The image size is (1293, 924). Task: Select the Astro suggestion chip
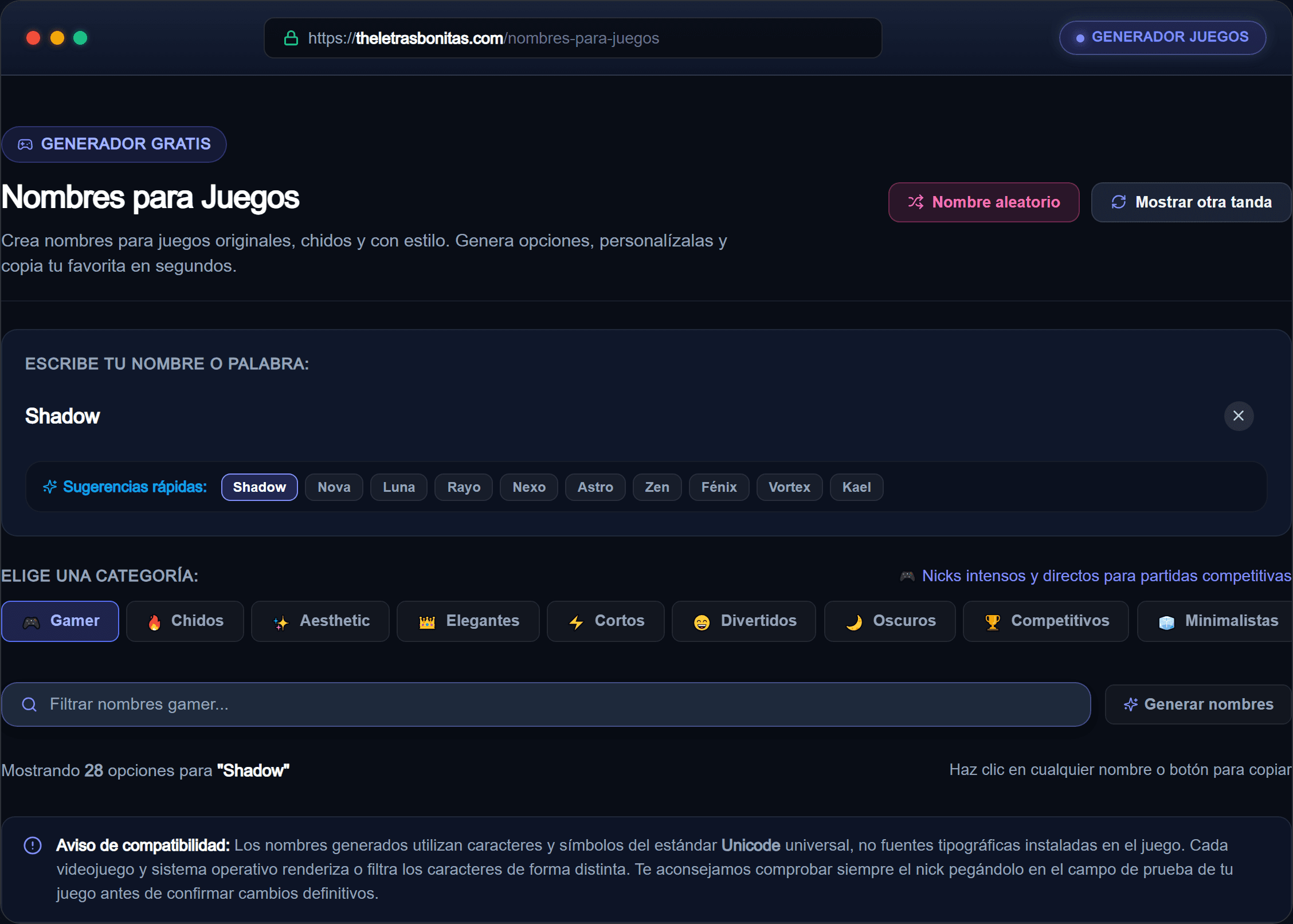tap(595, 487)
